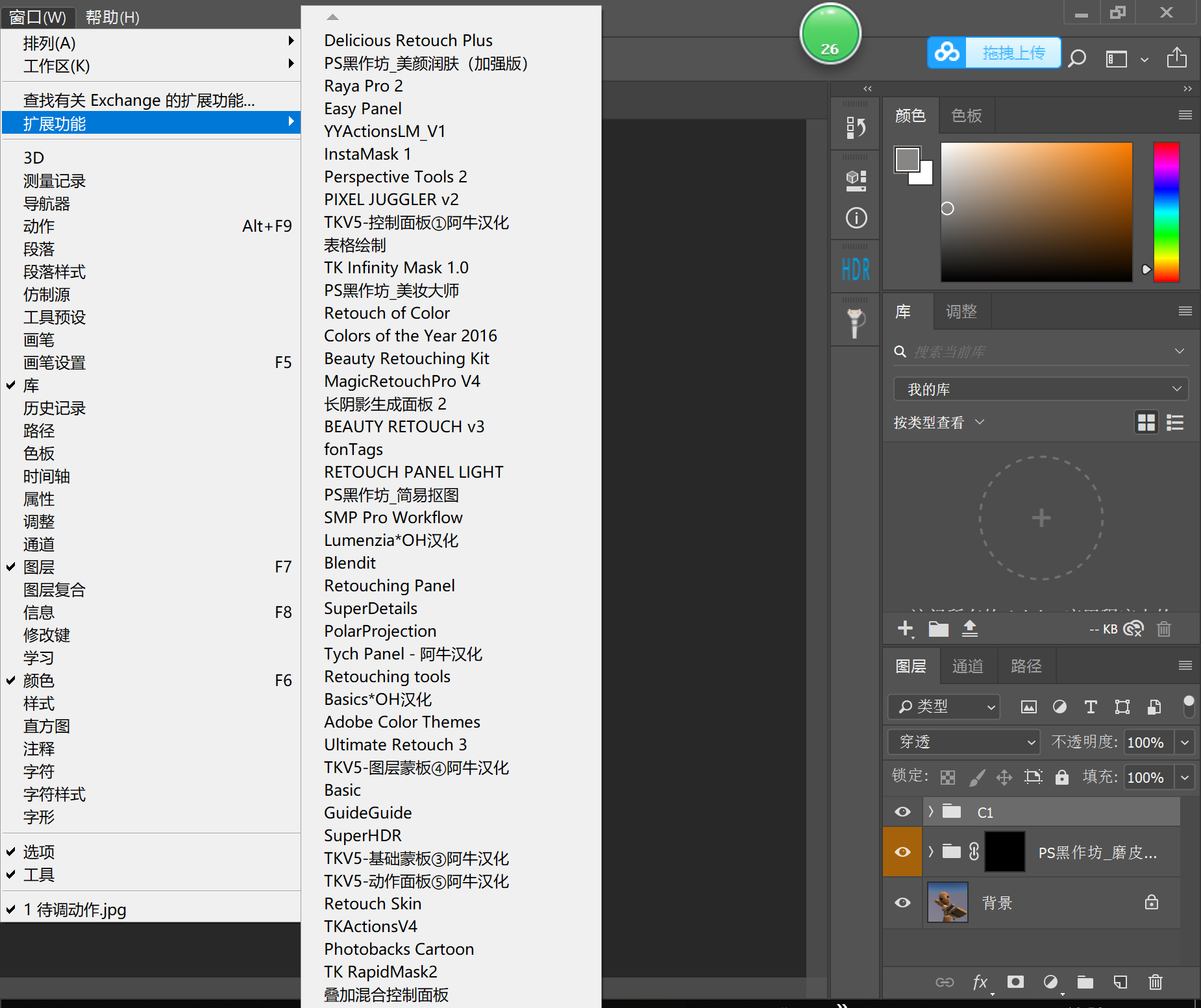Screen dimensions: 1201x1008
Task: Open the 排列(A) submenu
Action: 151,43
